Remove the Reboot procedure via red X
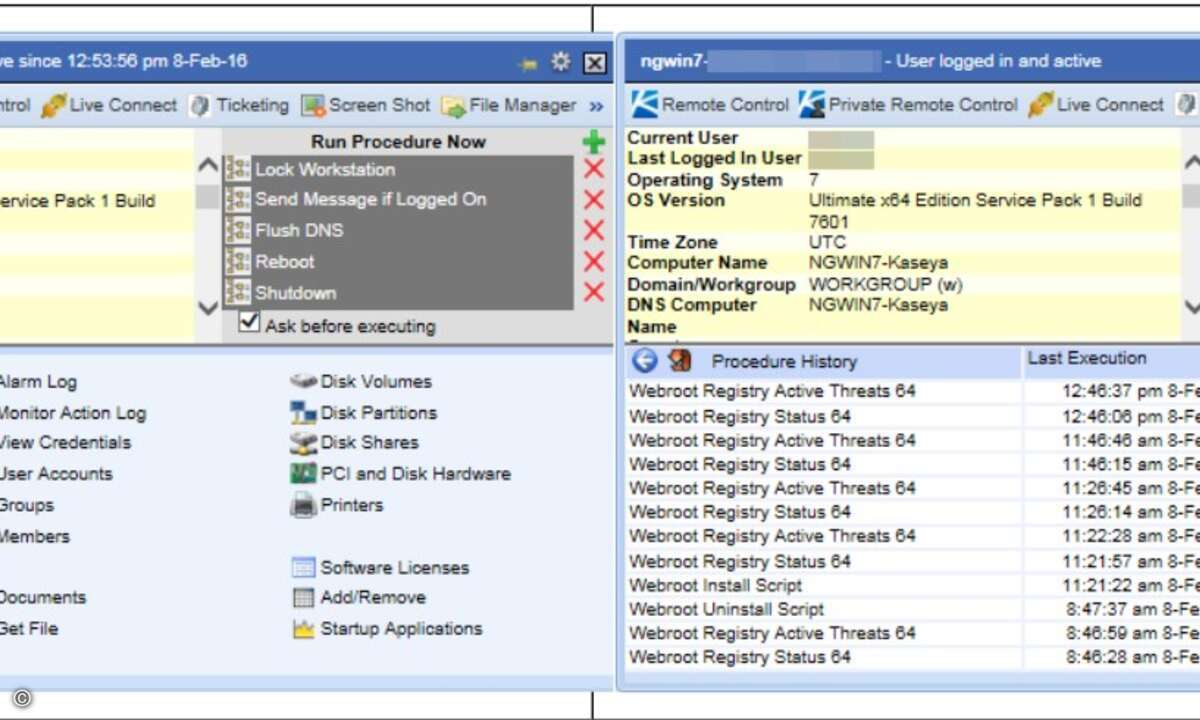This screenshot has width=1200, height=720. click(594, 261)
